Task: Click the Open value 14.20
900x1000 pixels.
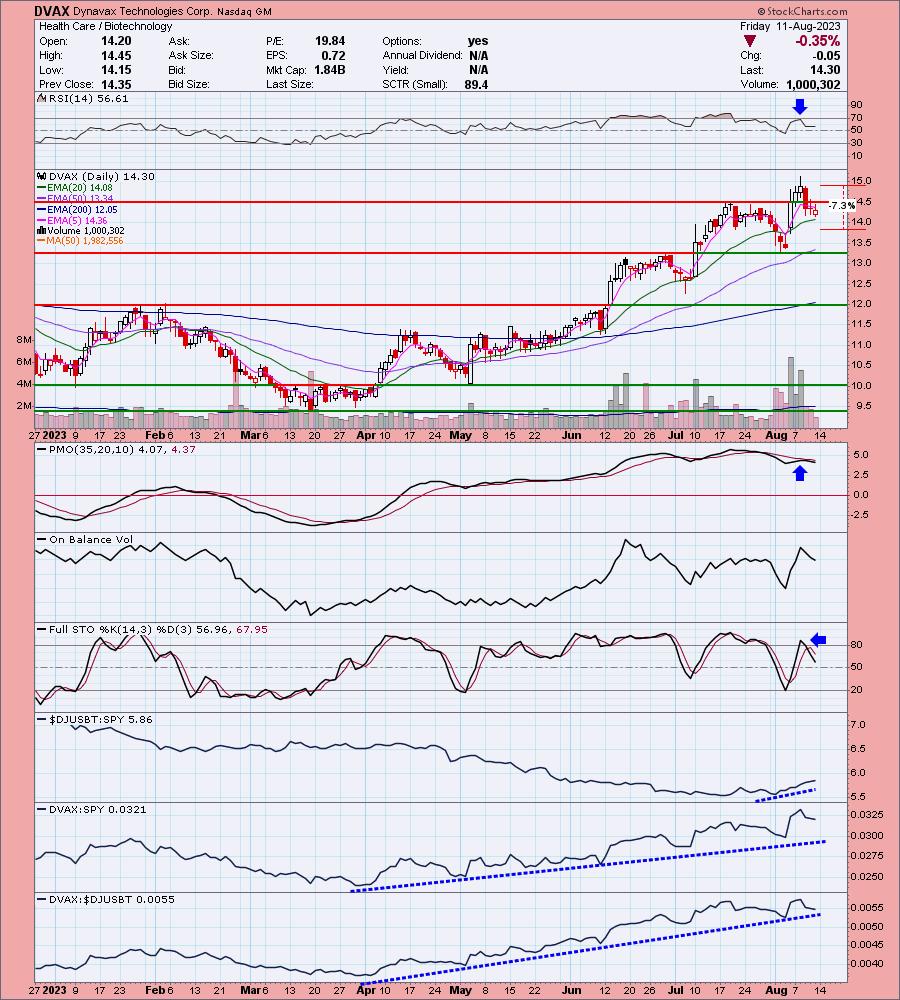Action: (x=116, y=41)
